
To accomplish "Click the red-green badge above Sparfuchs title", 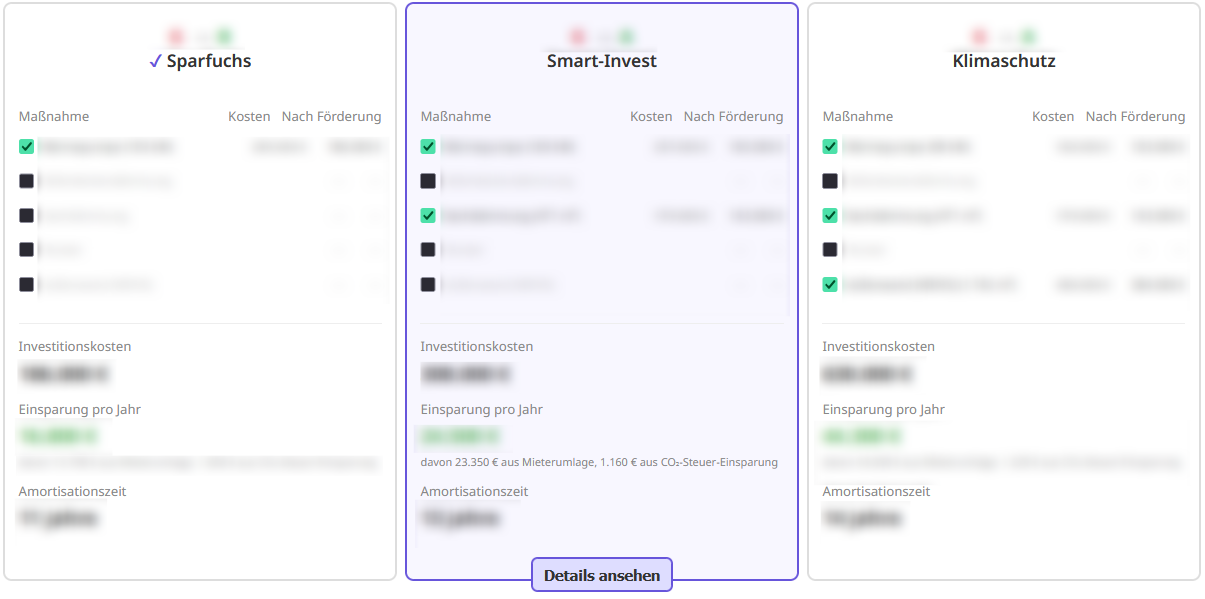I will click(200, 37).
